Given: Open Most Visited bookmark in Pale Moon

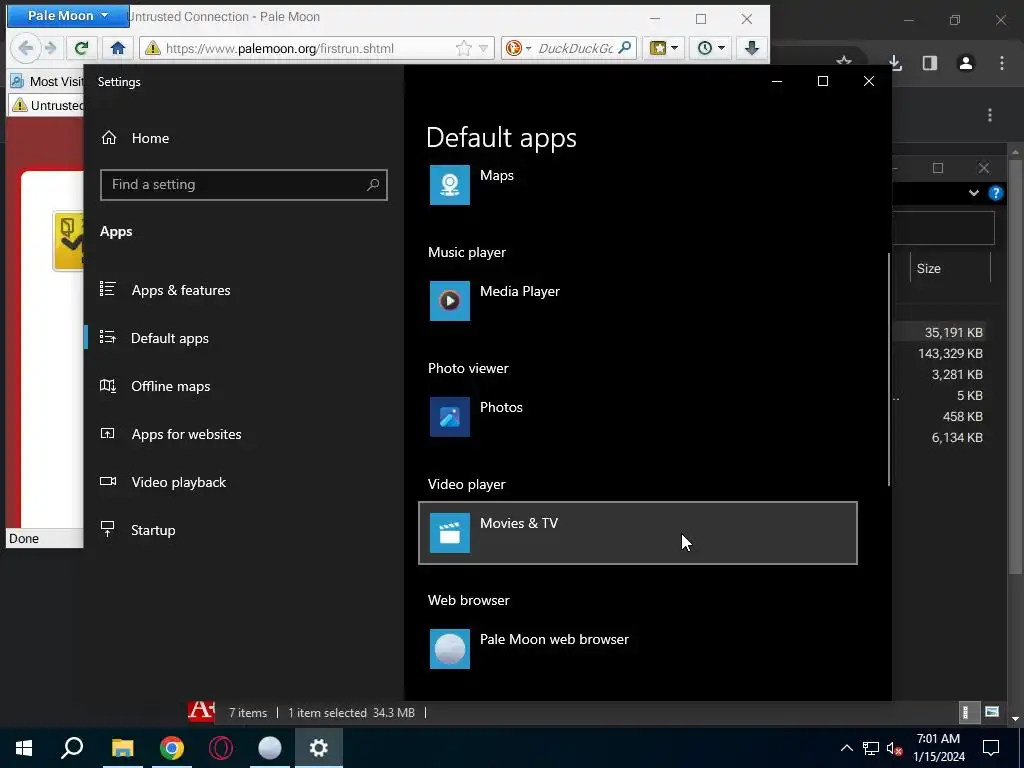Looking at the screenshot, I should [x=47, y=82].
